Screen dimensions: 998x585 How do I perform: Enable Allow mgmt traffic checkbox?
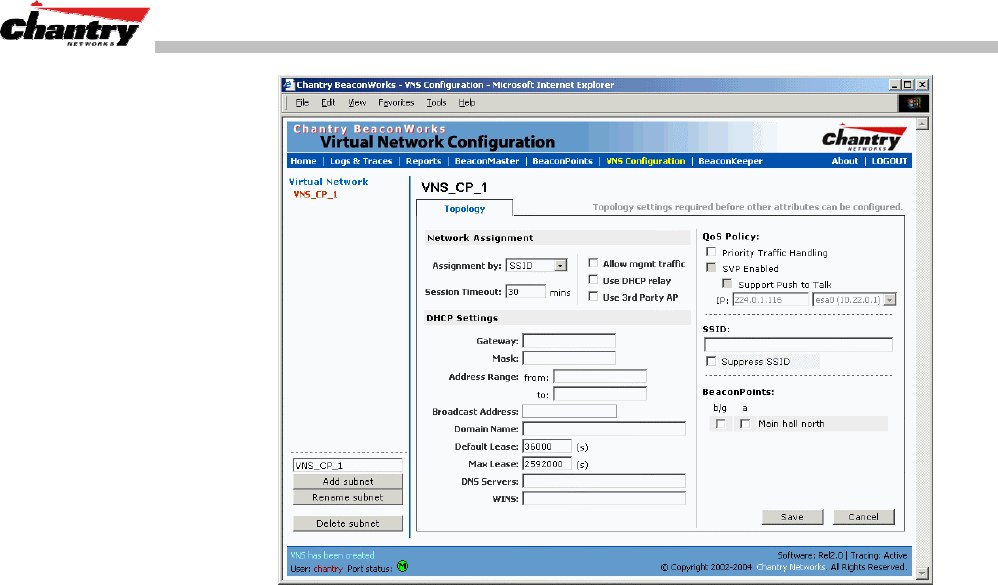tap(593, 263)
